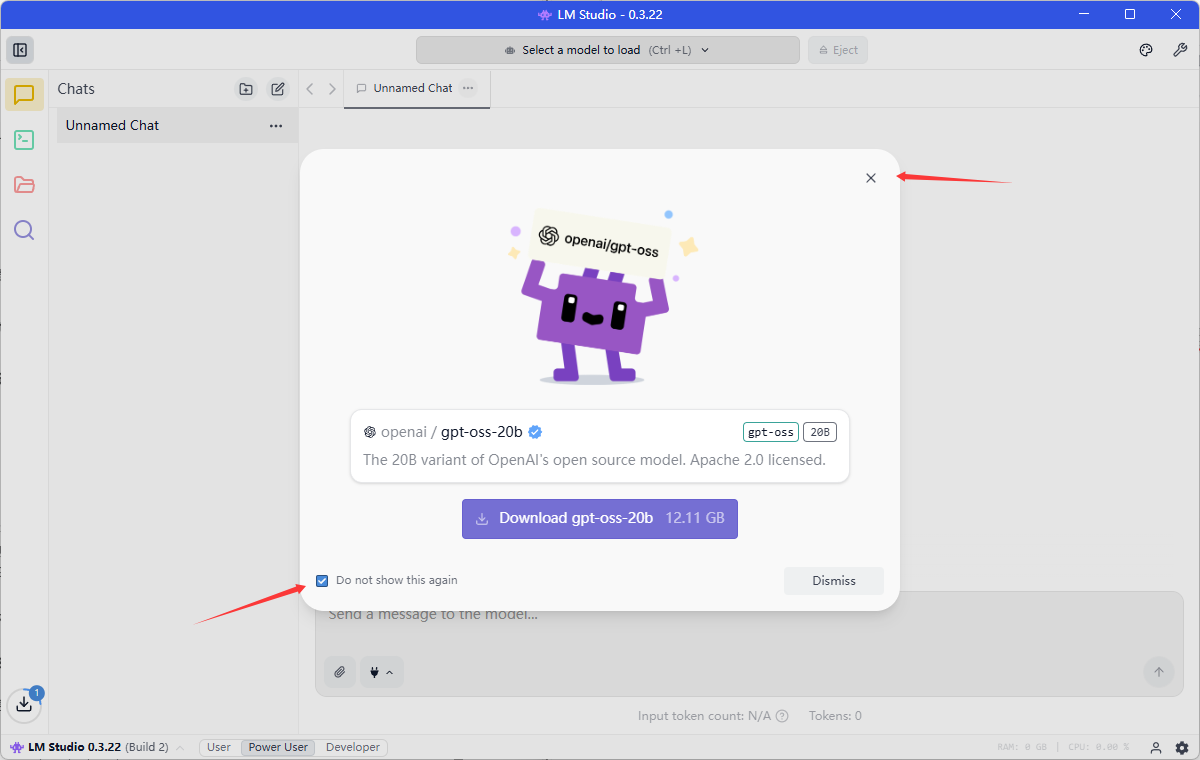This screenshot has width=1200, height=760.
Task: Click the Tokens: 0 readout
Action: (x=835, y=716)
